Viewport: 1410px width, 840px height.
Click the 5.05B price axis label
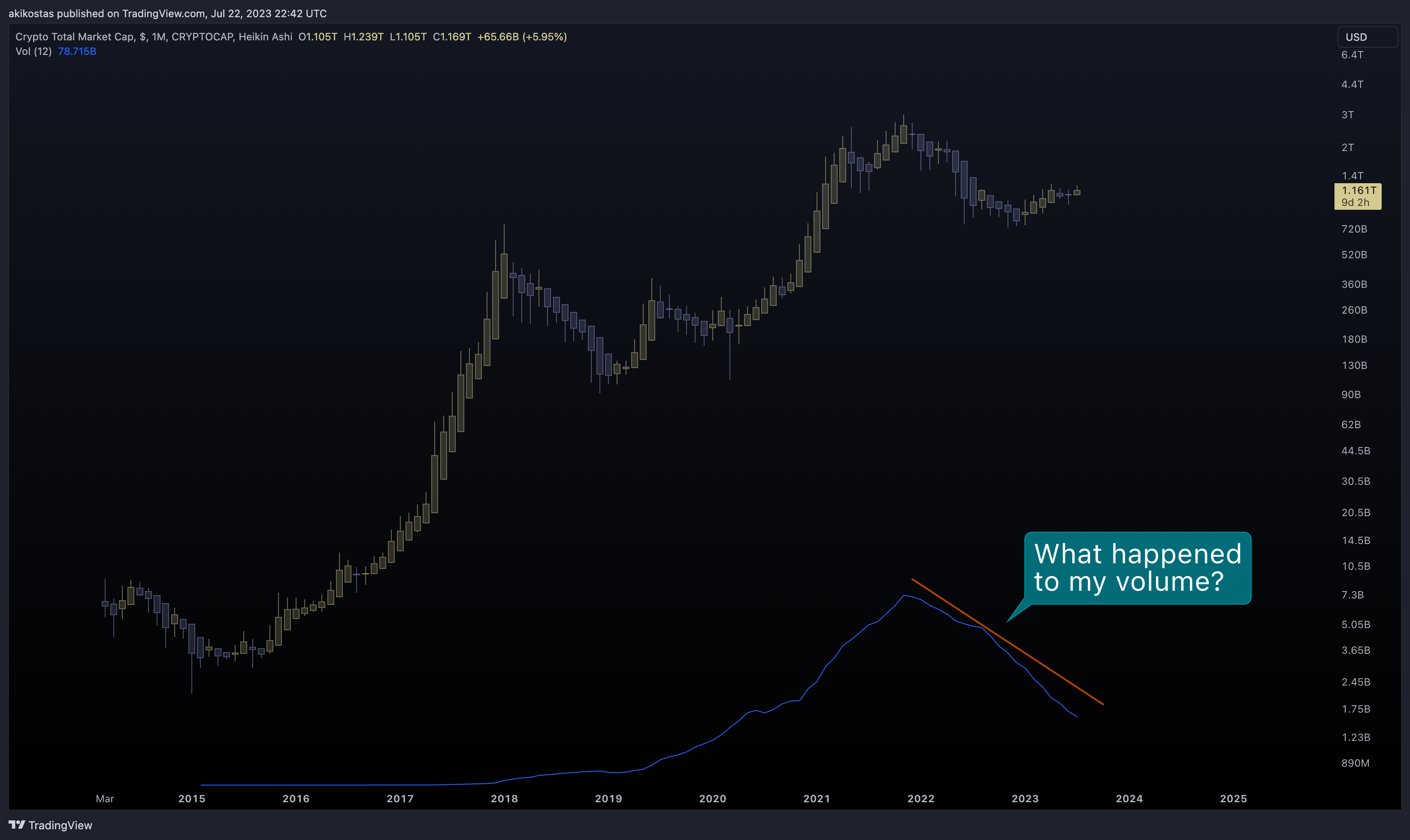click(1356, 624)
